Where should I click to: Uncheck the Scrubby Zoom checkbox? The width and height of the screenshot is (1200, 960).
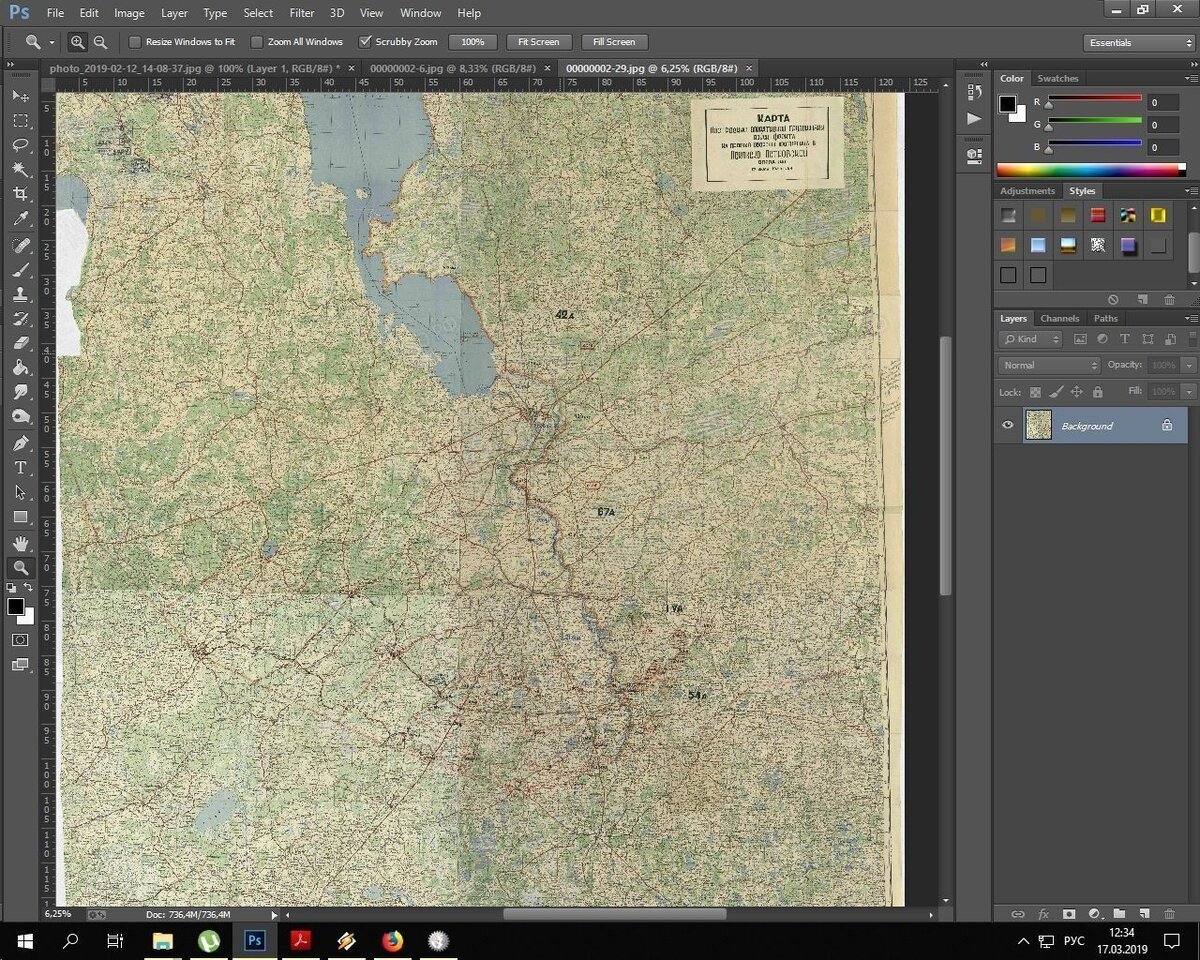[365, 42]
